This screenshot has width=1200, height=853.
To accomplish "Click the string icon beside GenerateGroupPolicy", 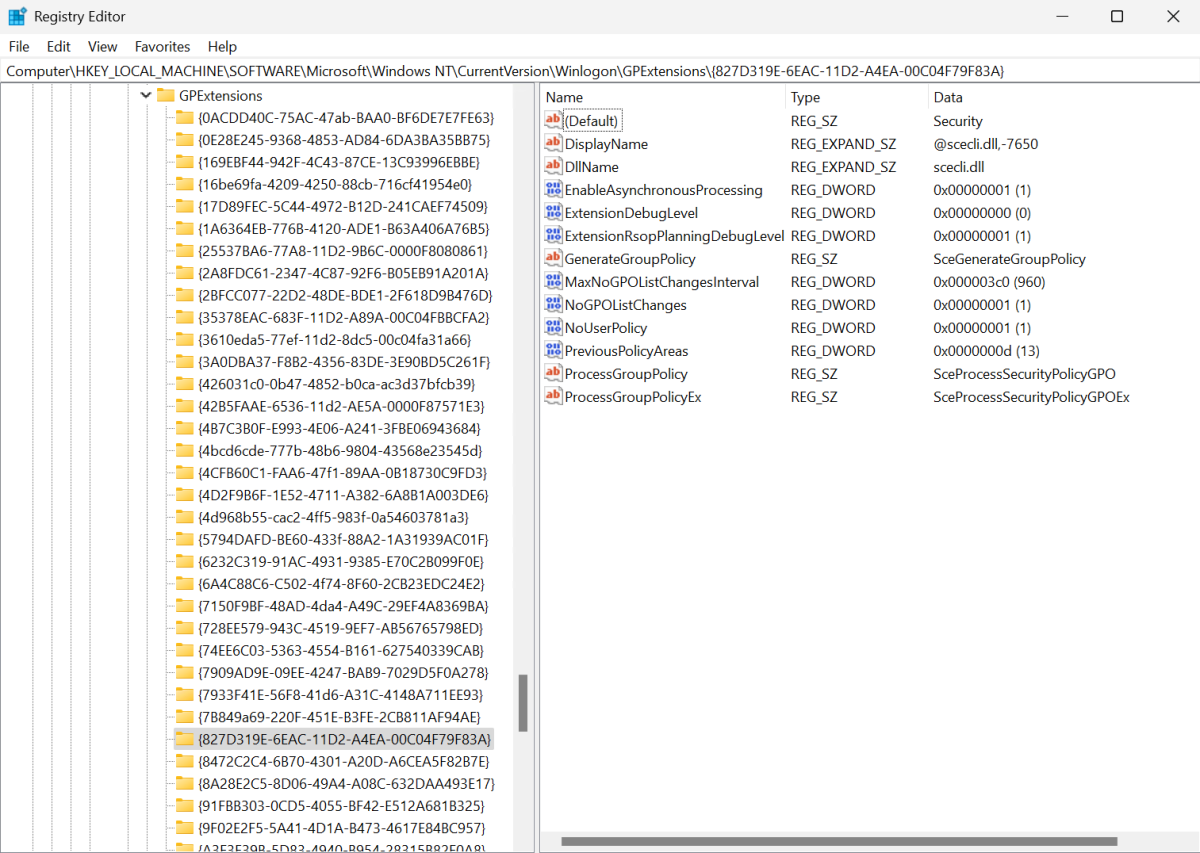I will 554,258.
